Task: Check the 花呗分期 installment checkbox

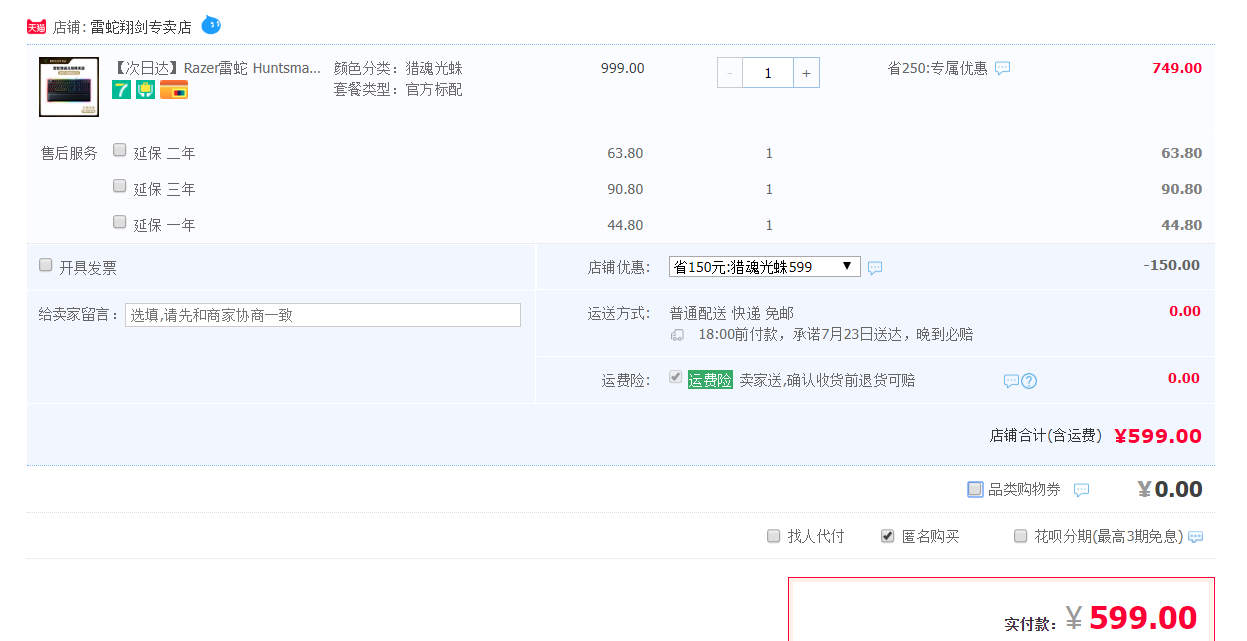Action: [x=1021, y=536]
